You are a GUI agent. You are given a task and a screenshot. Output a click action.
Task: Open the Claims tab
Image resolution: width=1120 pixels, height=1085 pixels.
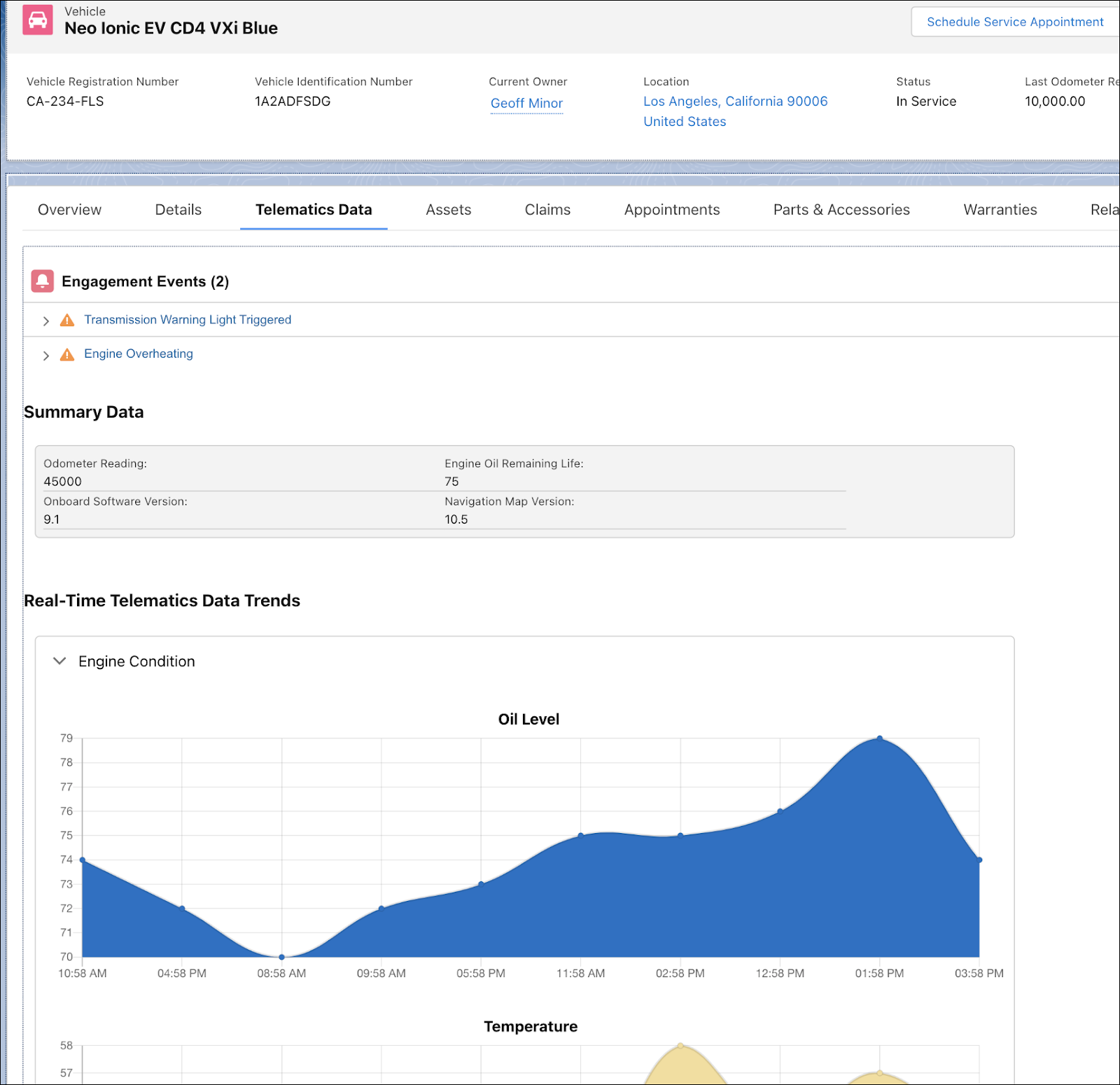pos(547,210)
